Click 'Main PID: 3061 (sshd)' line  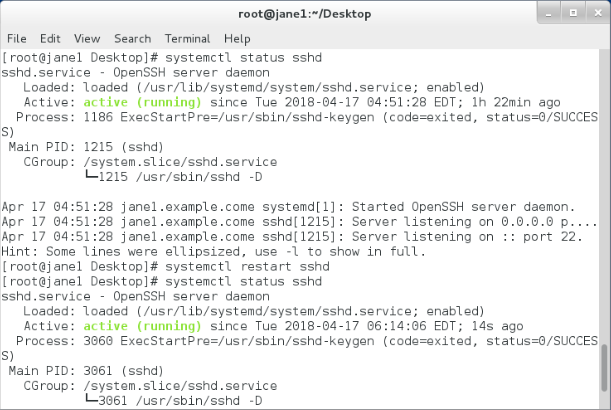(x=86, y=371)
